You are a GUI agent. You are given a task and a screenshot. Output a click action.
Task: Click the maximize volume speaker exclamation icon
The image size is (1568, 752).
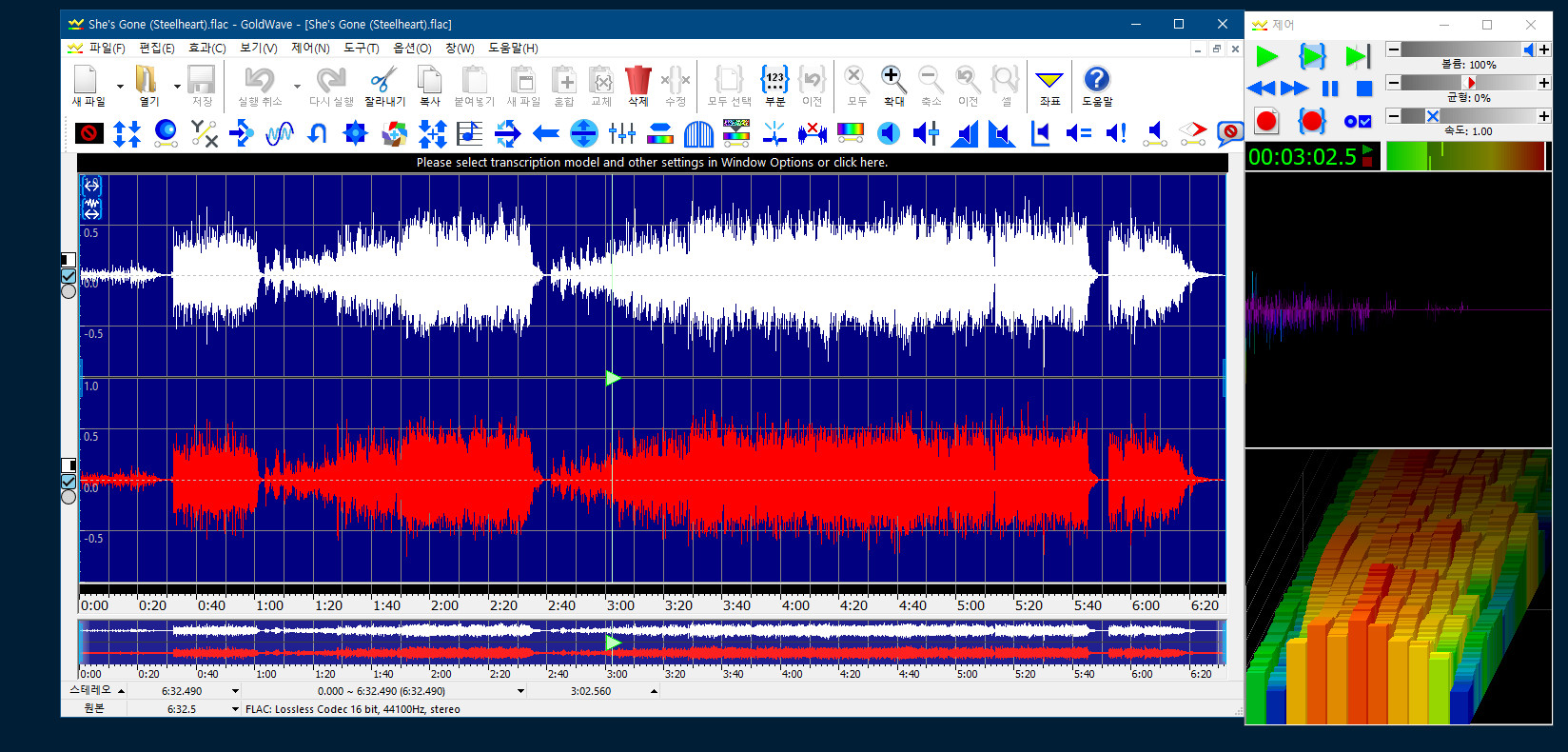click(x=1116, y=133)
